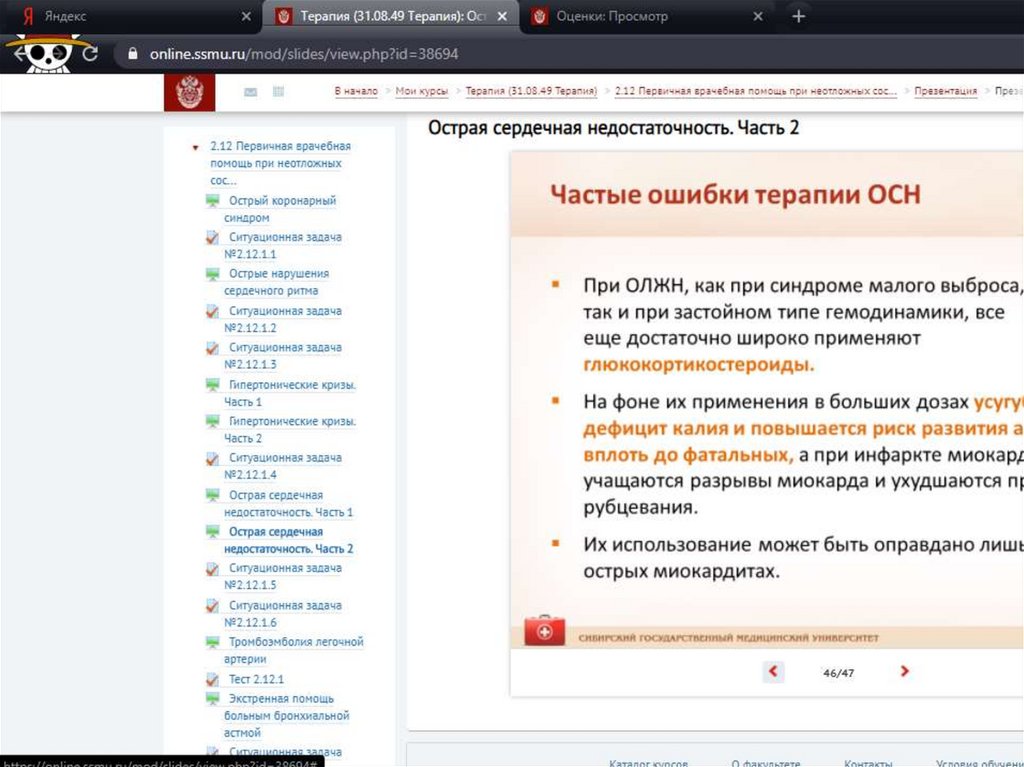
Task: Click quiz icon beside Ситуационная задача №2.12.1.2
Action: [212, 311]
